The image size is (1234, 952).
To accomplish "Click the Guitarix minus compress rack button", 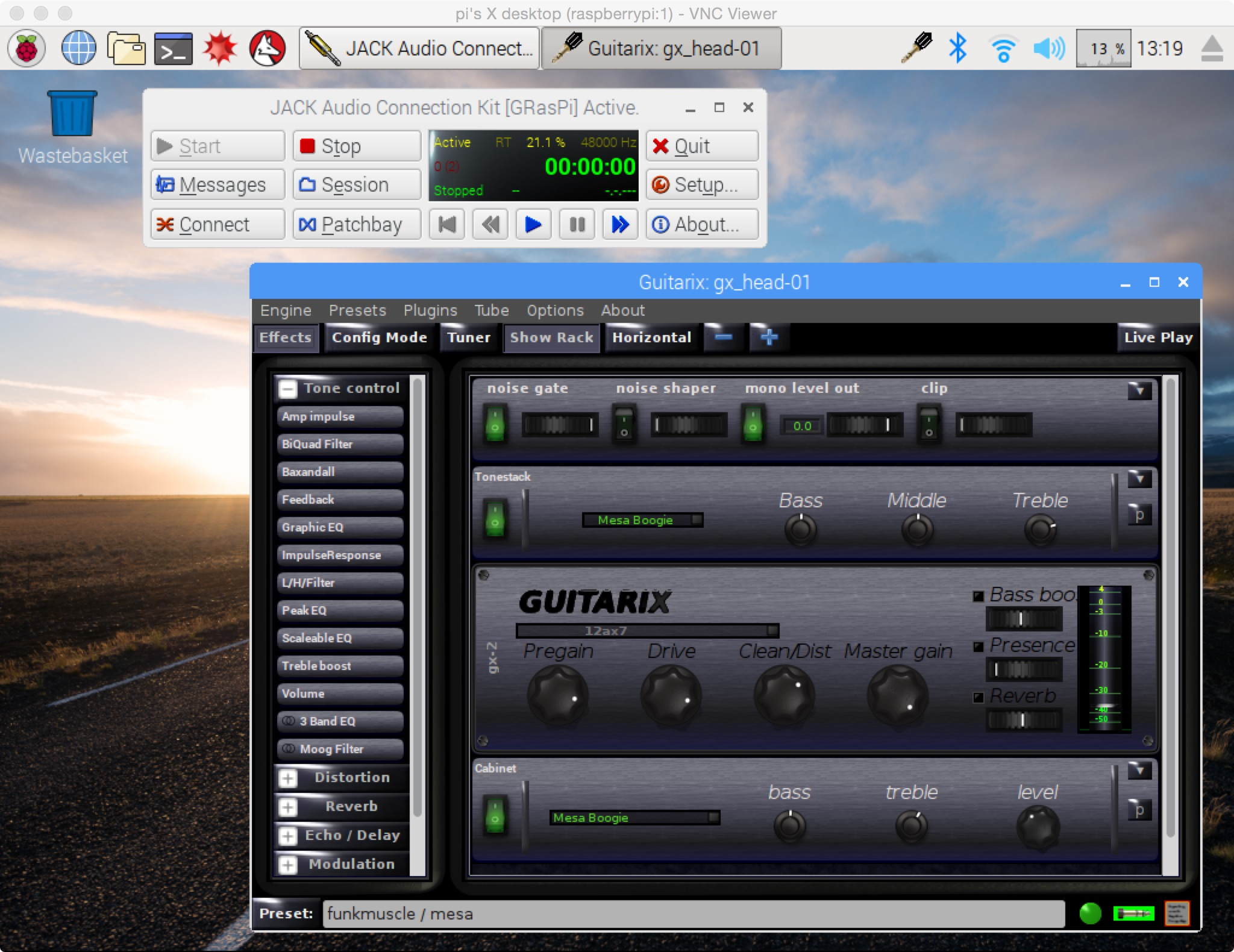I will [x=724, y=337].
